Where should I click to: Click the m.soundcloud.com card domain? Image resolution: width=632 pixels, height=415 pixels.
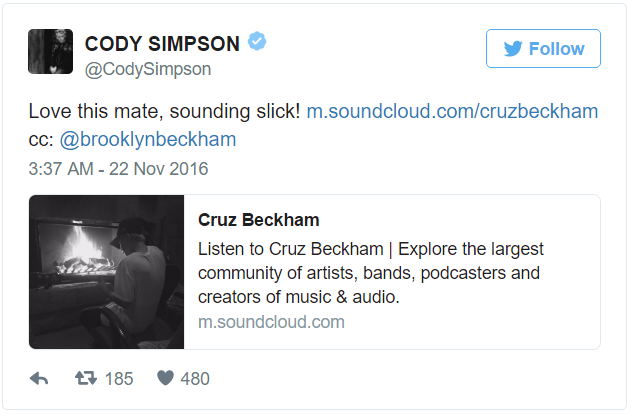tap(271, 322)
